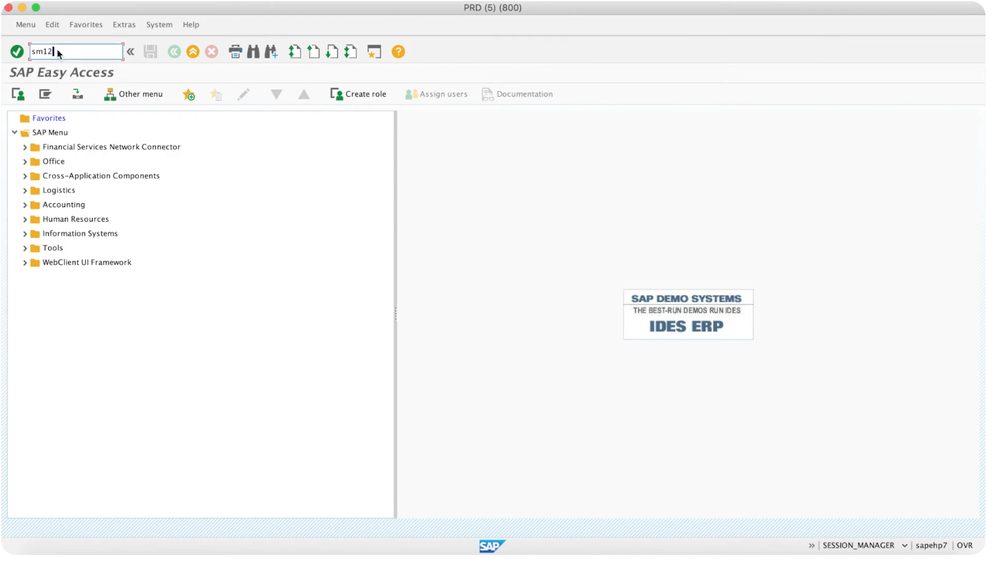Click the Other menu button
This screenshot has height=567, width=1000.
133,94
